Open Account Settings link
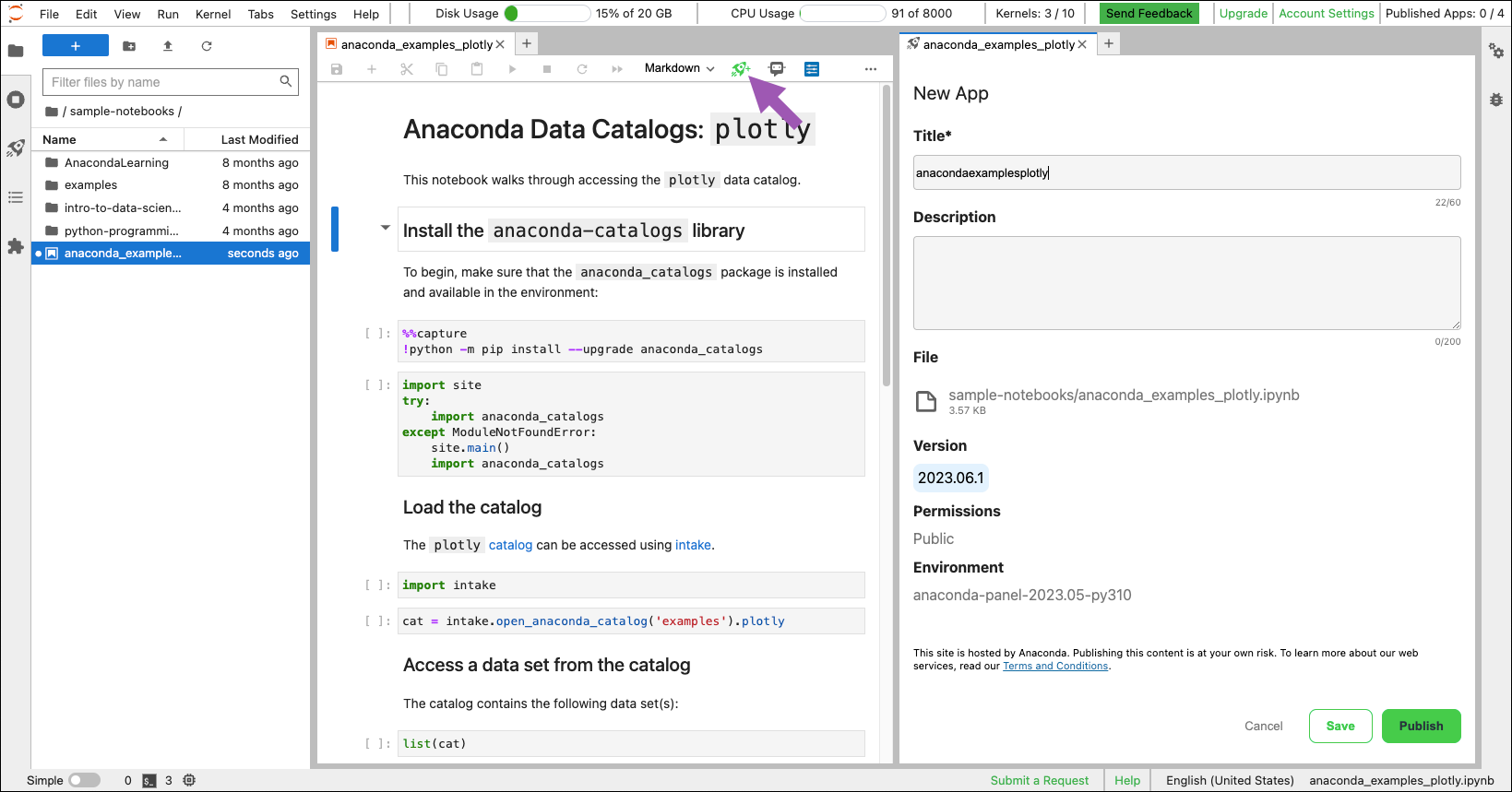Screen dimensions: 1512x792 (x=1327, y=13)
